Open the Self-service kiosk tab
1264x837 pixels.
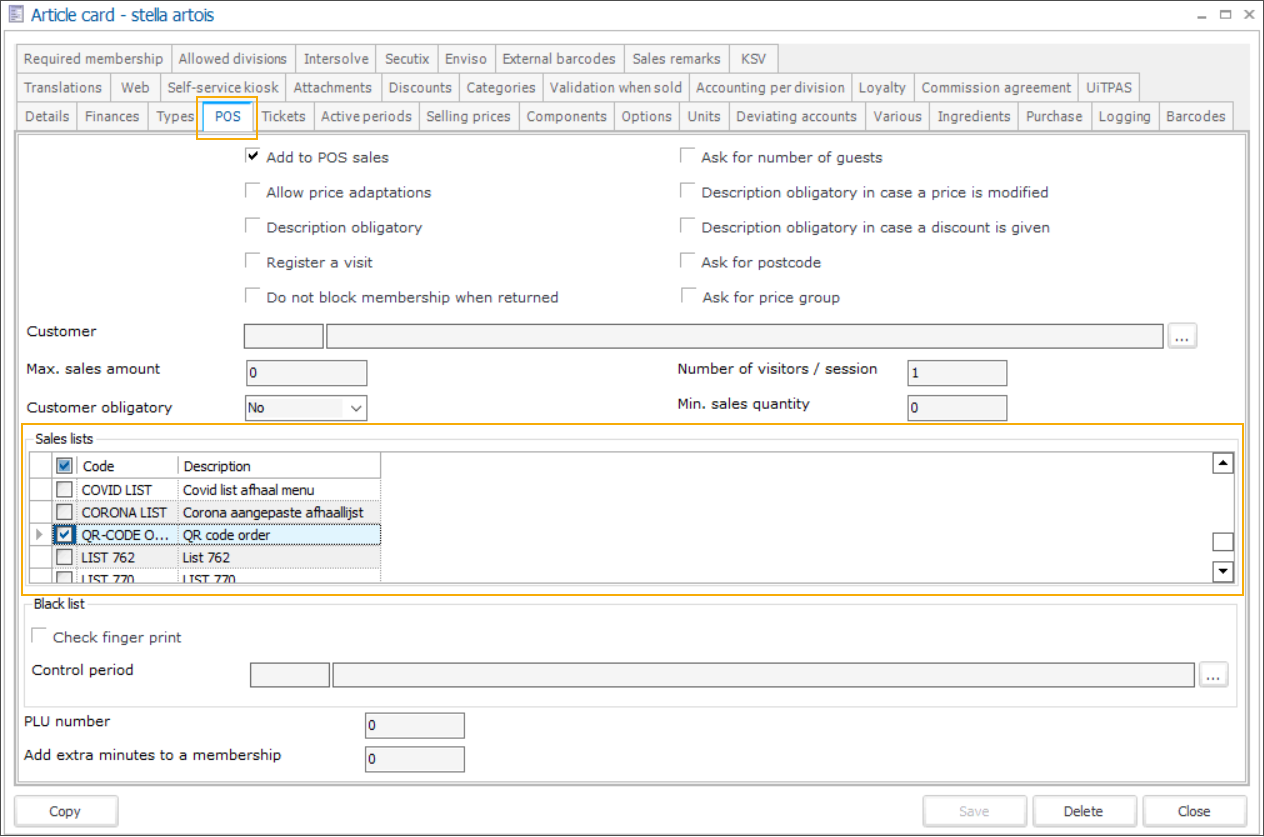pos(223,88)
